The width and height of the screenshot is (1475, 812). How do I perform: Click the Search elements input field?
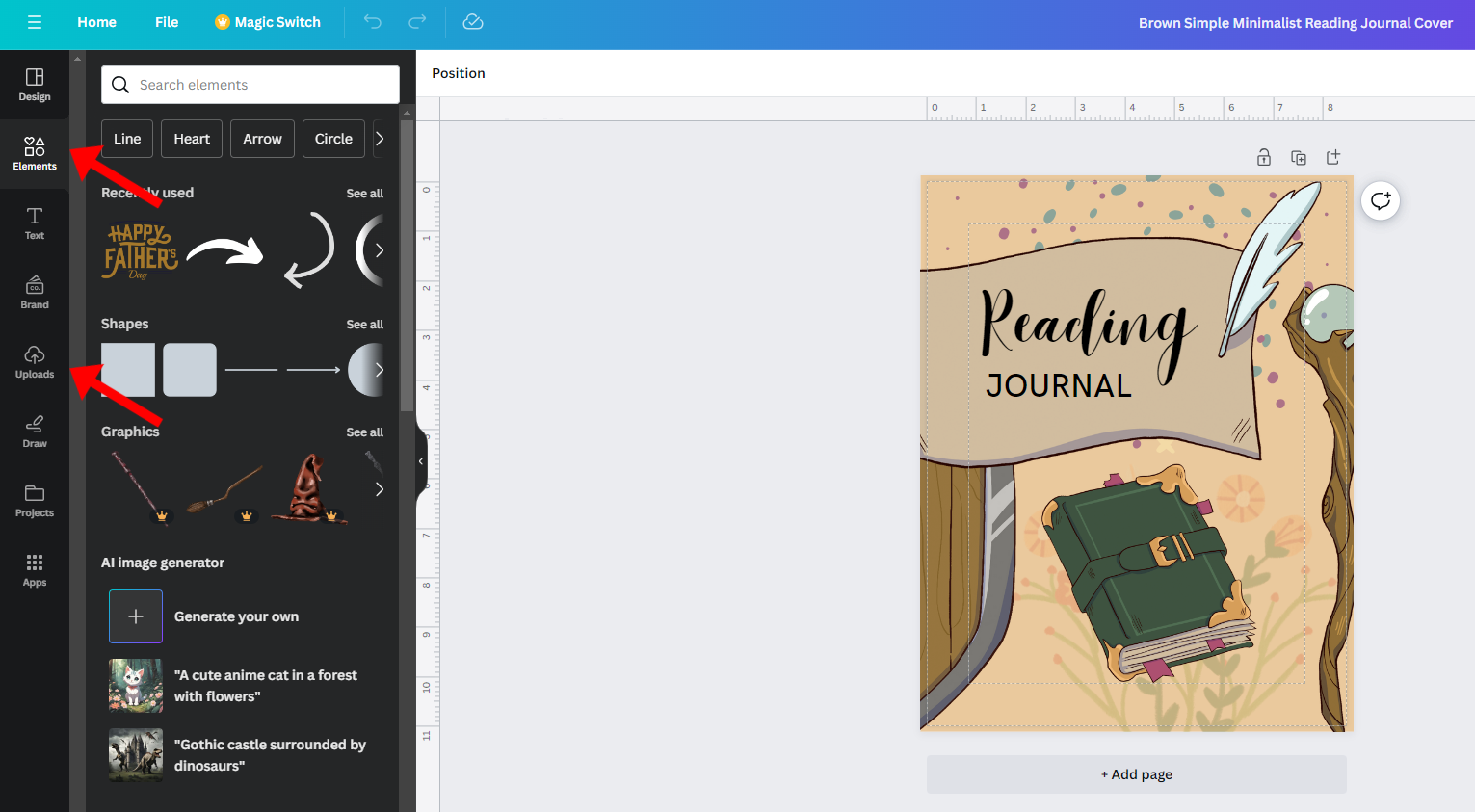(x=250, y=85)
